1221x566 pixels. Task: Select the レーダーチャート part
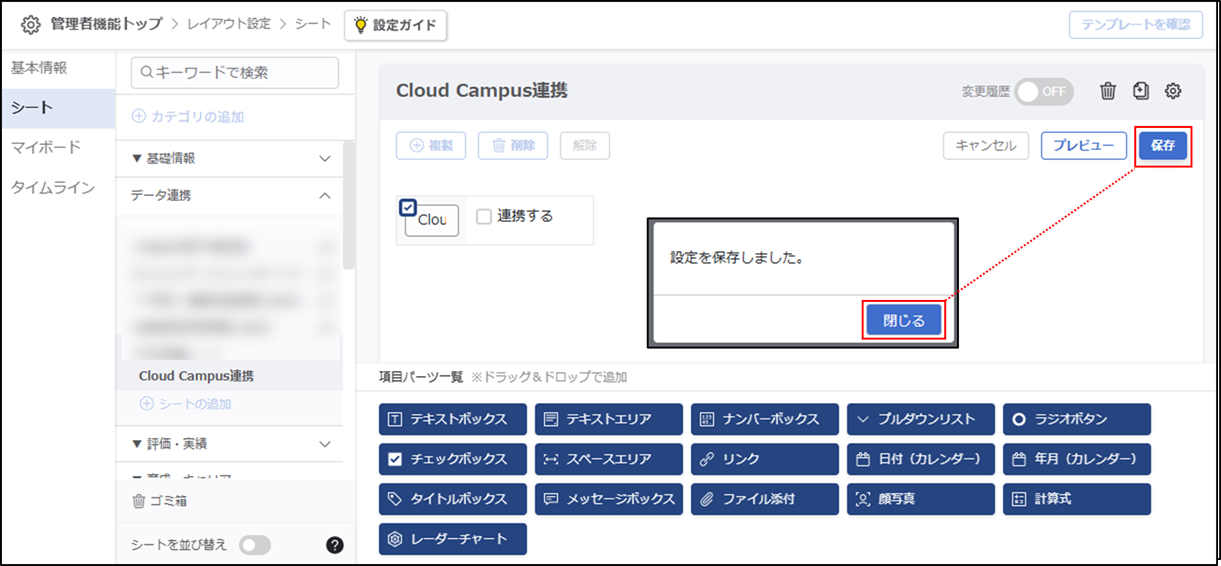[453, 539]
